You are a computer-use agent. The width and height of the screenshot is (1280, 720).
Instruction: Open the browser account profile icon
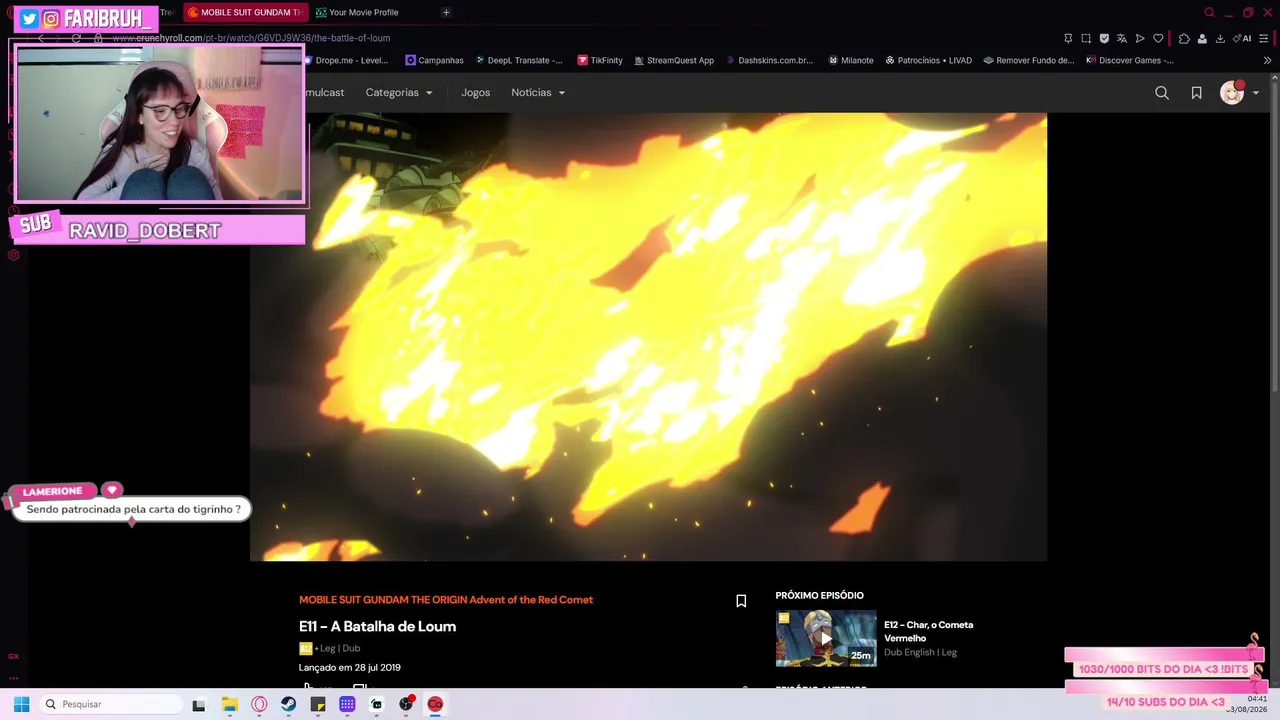tap(1202, 38)
